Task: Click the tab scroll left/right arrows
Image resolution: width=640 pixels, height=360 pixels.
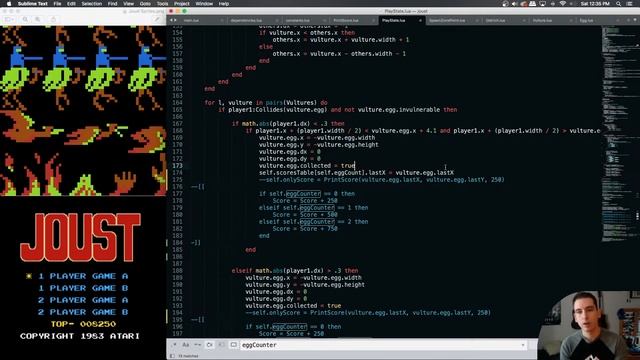Action: [173, 20]
